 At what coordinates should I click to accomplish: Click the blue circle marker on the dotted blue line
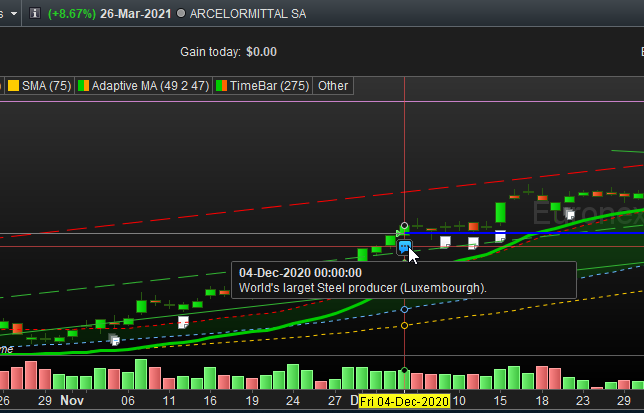tap(404, 309)
